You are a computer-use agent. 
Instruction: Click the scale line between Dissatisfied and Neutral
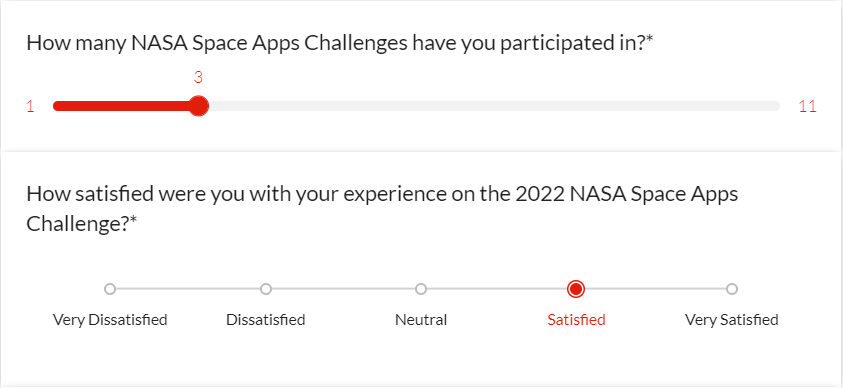coord(343,289)
